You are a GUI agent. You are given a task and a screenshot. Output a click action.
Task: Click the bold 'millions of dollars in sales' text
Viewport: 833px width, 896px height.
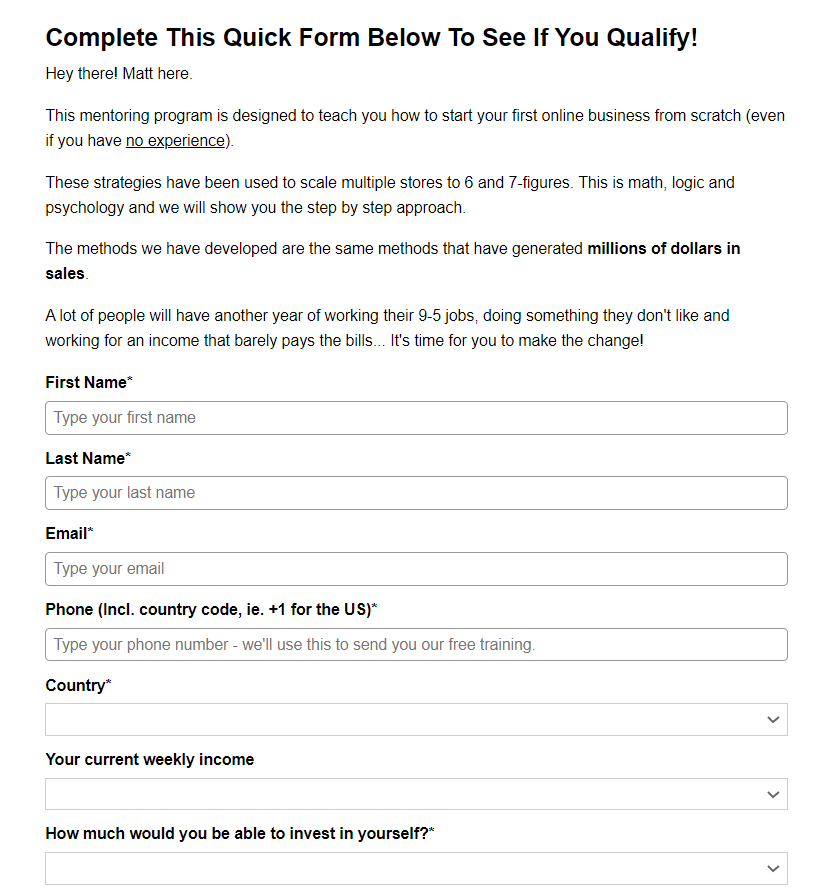[663, 248]
